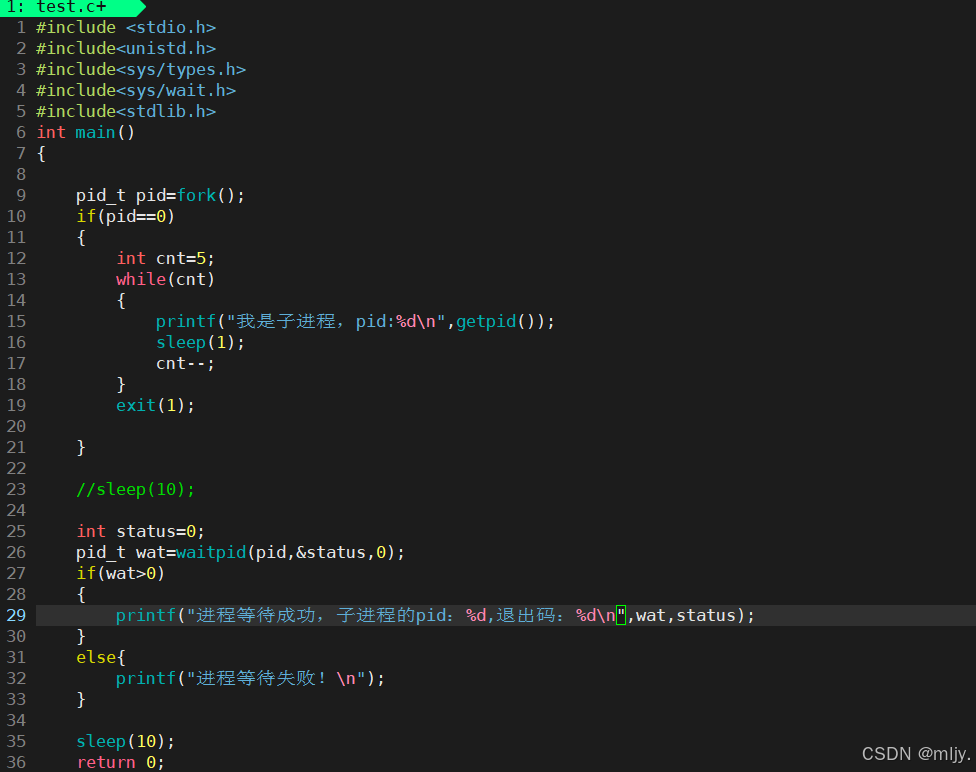Click line number 20 in gutter
Viewport: 976px width, 772px height.
[x=16, y=426]
